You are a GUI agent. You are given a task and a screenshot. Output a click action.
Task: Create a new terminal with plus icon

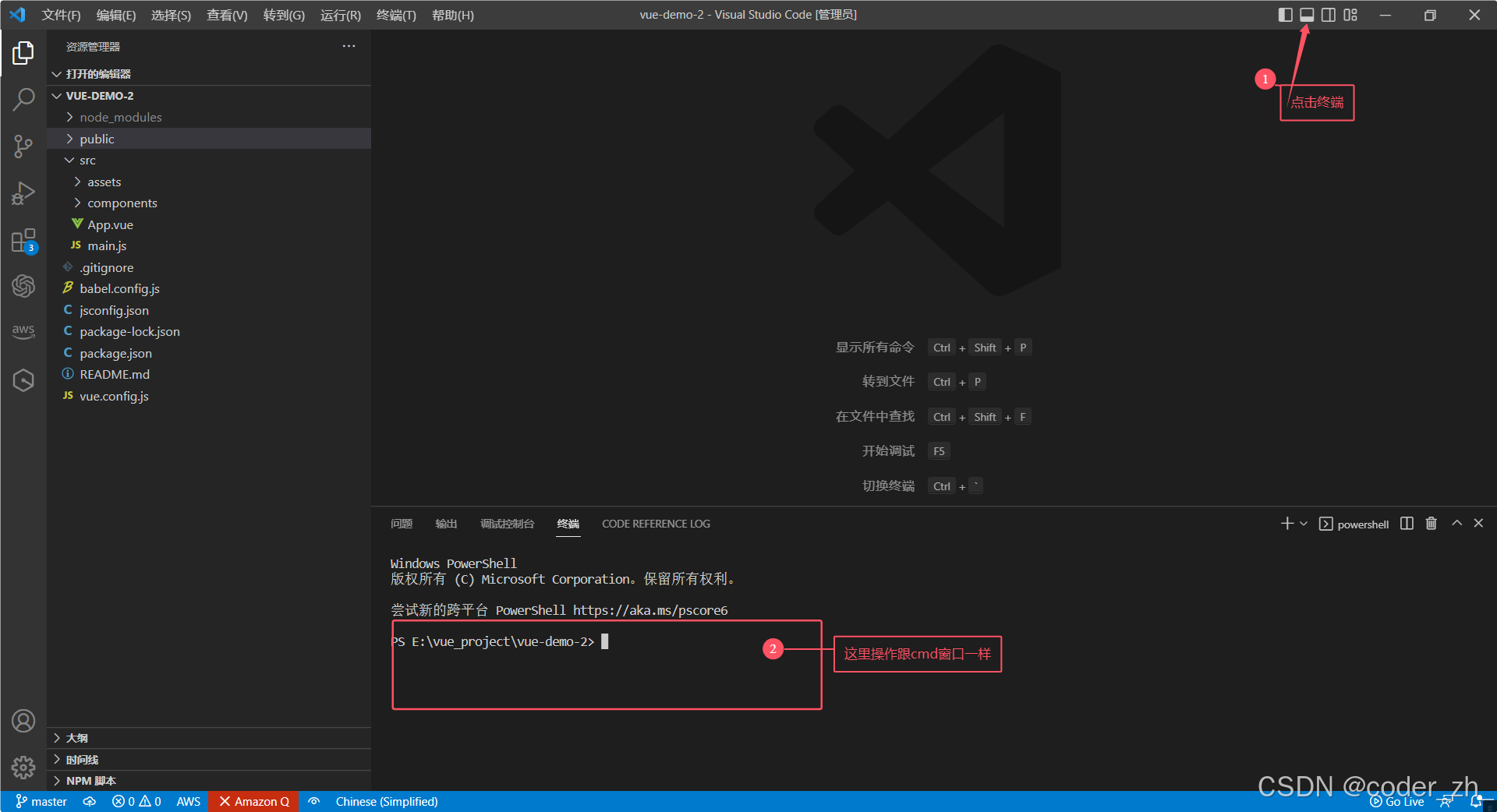coord(1285,523)
